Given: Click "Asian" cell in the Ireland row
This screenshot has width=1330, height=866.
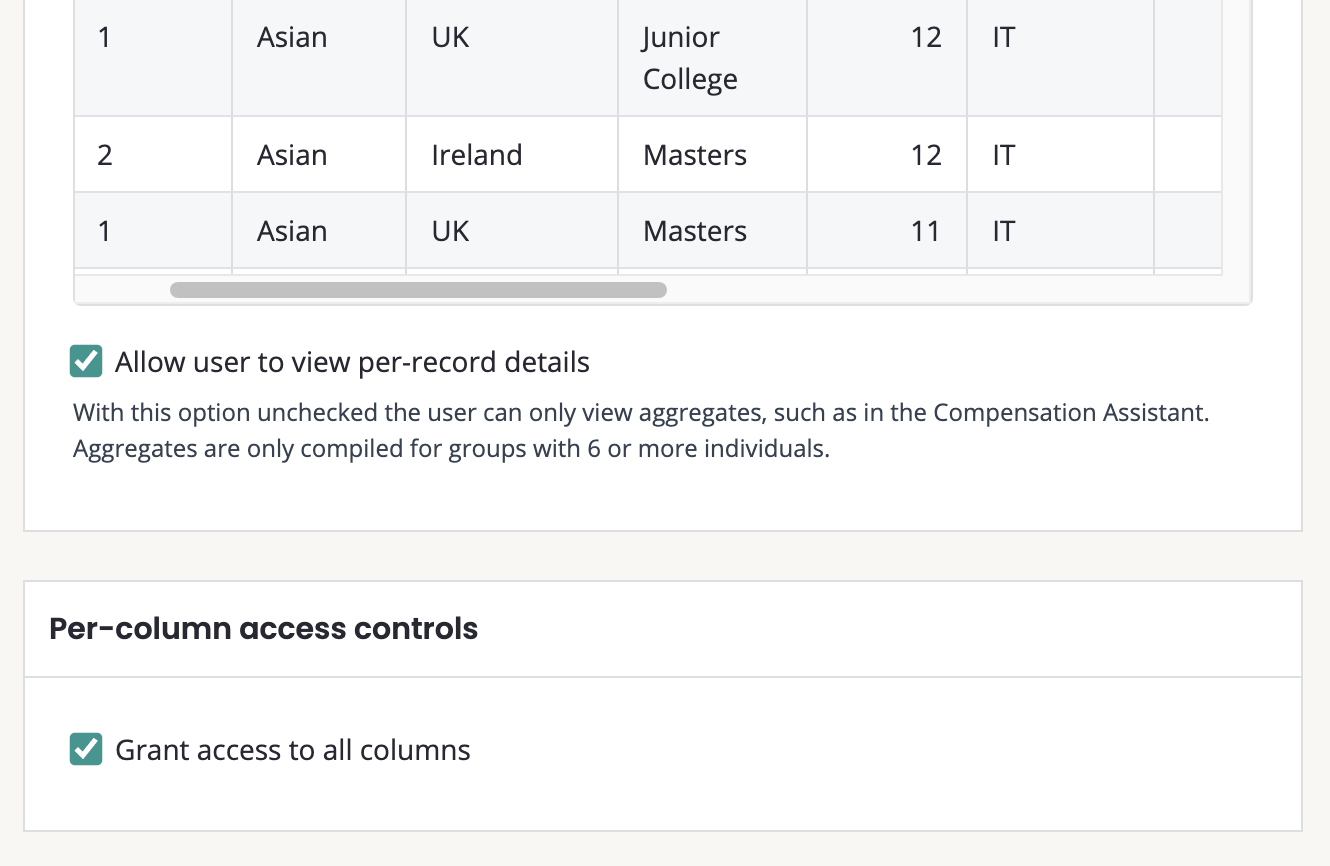Looking at the screenshot, I should [x=292, y=155].
